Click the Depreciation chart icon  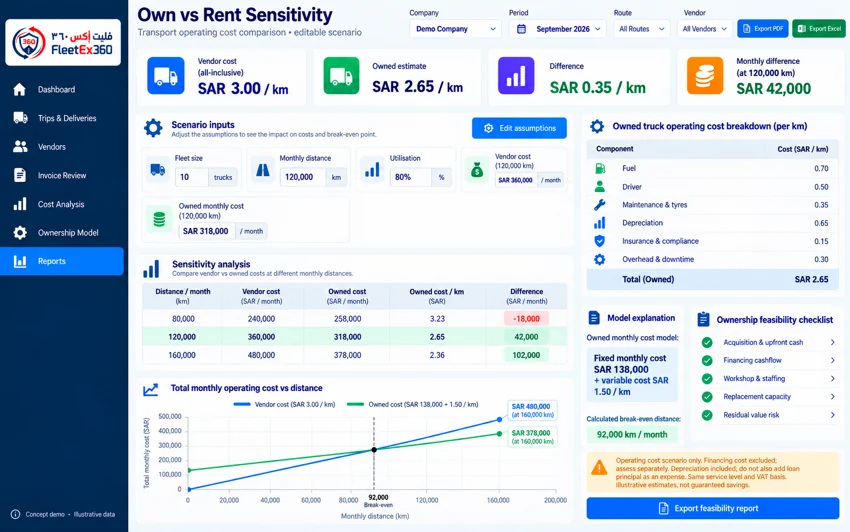coord(600,223)
